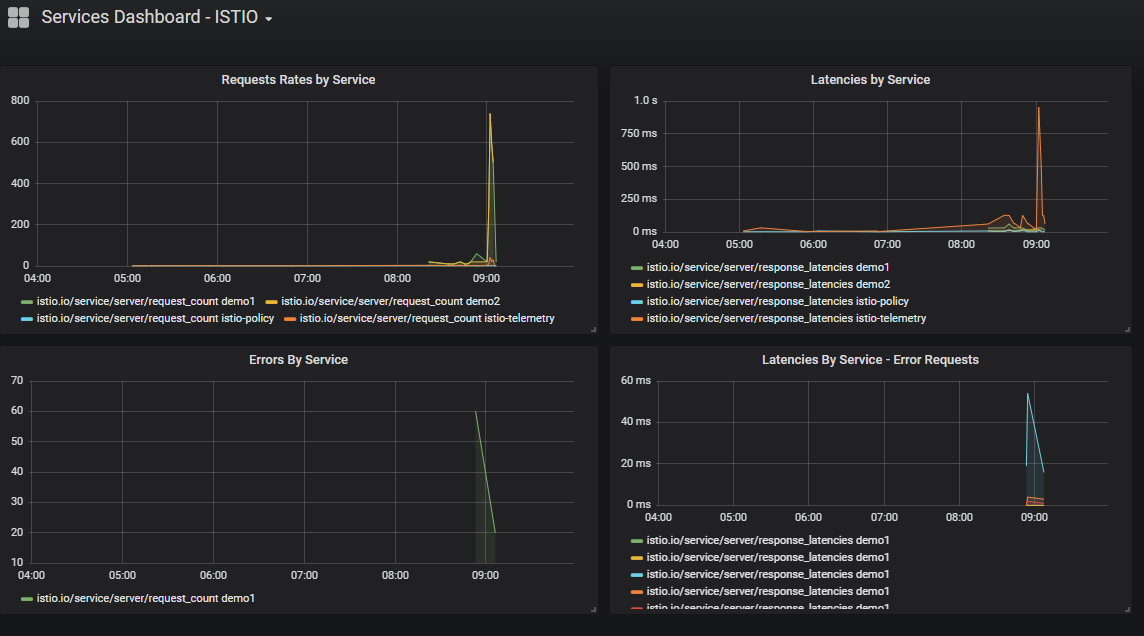The height and width of the screenshot is (636, 1144).
Task: Open the Latencies by Service panel title menu
Action: point(870,79)
